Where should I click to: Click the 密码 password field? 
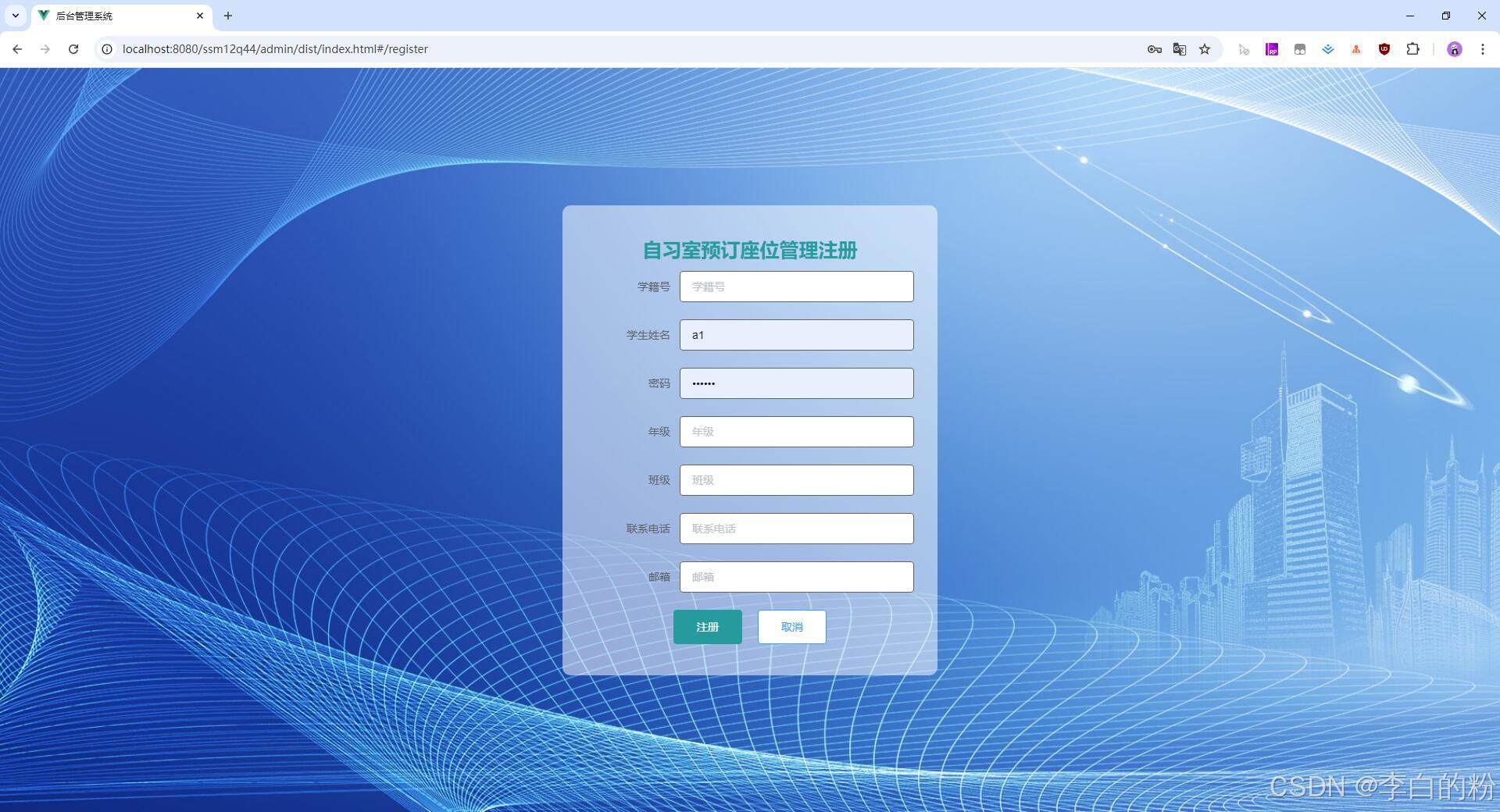click(x=796, y=383)
